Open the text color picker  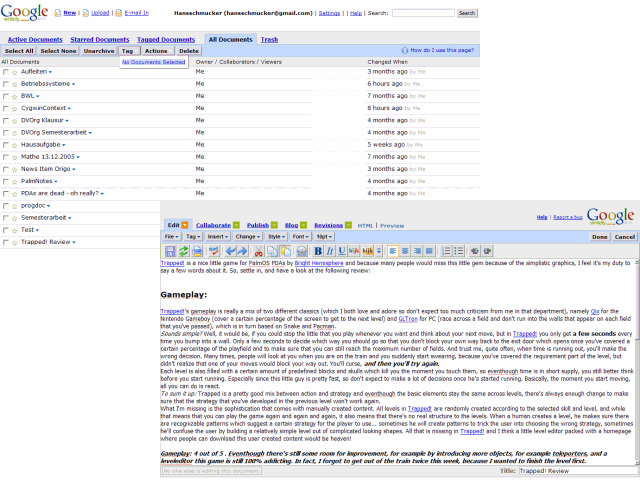point(354,251)
